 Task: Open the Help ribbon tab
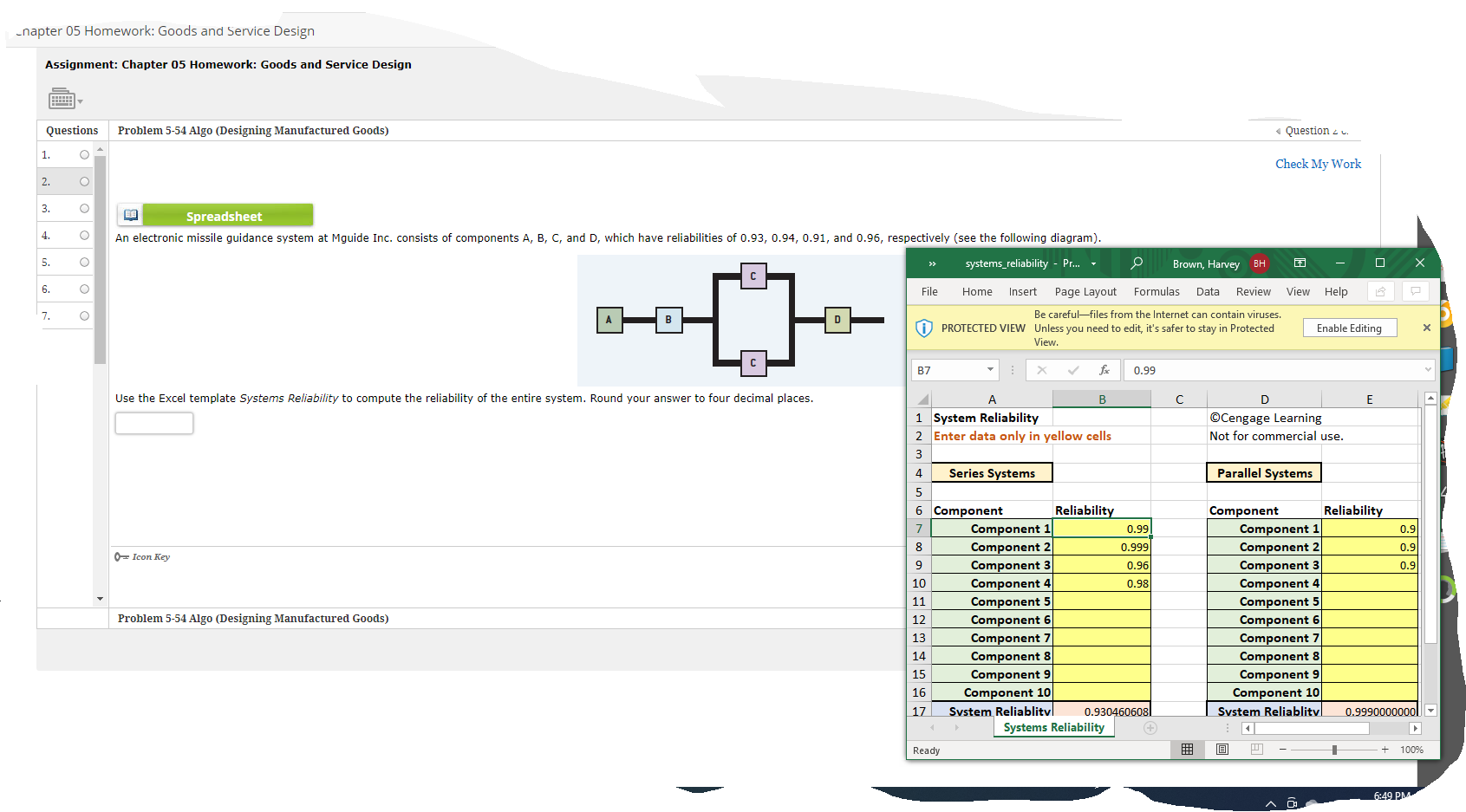[x=1336, y=292]
